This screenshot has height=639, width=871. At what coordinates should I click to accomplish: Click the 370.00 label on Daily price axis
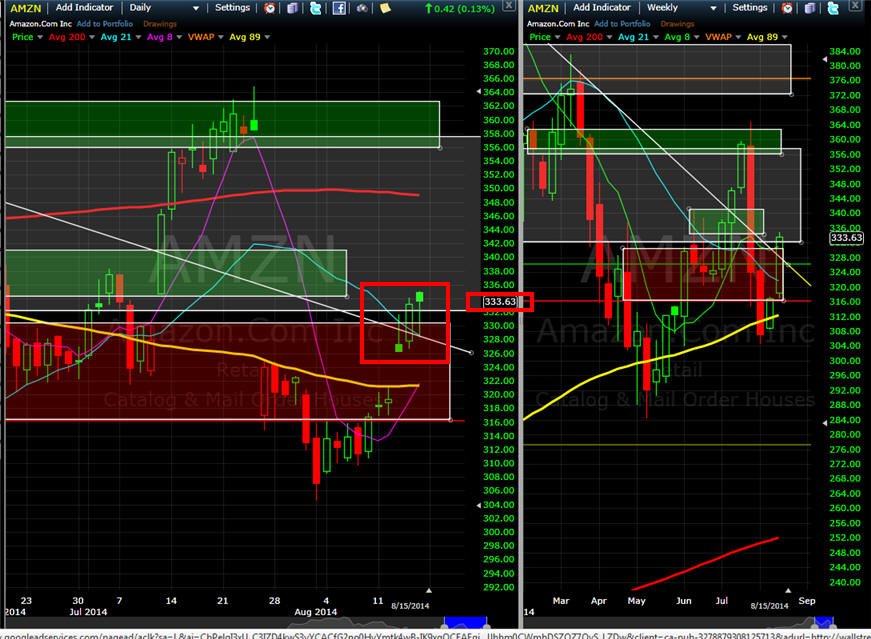point(499,51)
